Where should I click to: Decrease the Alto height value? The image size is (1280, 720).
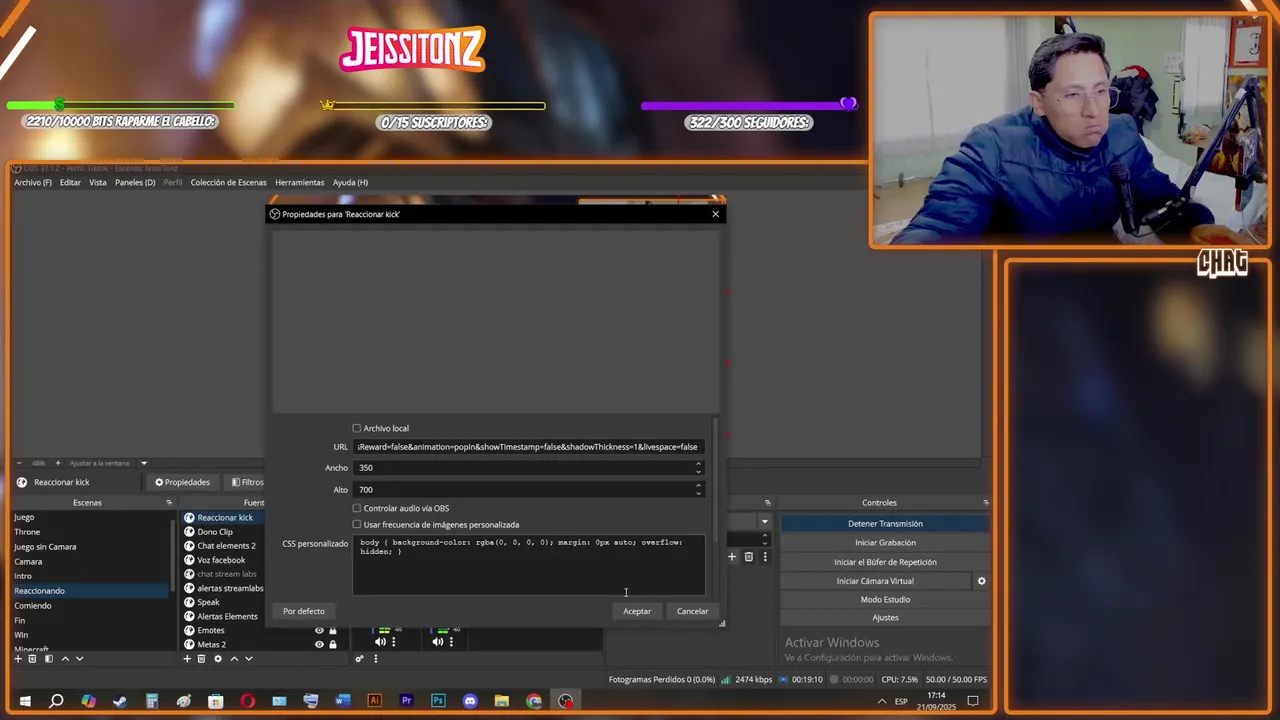coord(698,492)
